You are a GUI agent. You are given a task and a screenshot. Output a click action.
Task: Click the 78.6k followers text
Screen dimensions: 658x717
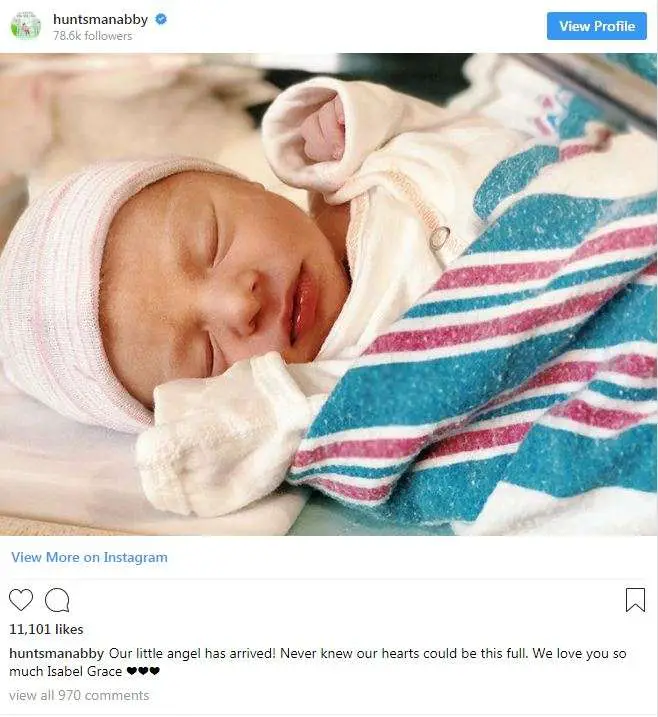coord(93,36)
